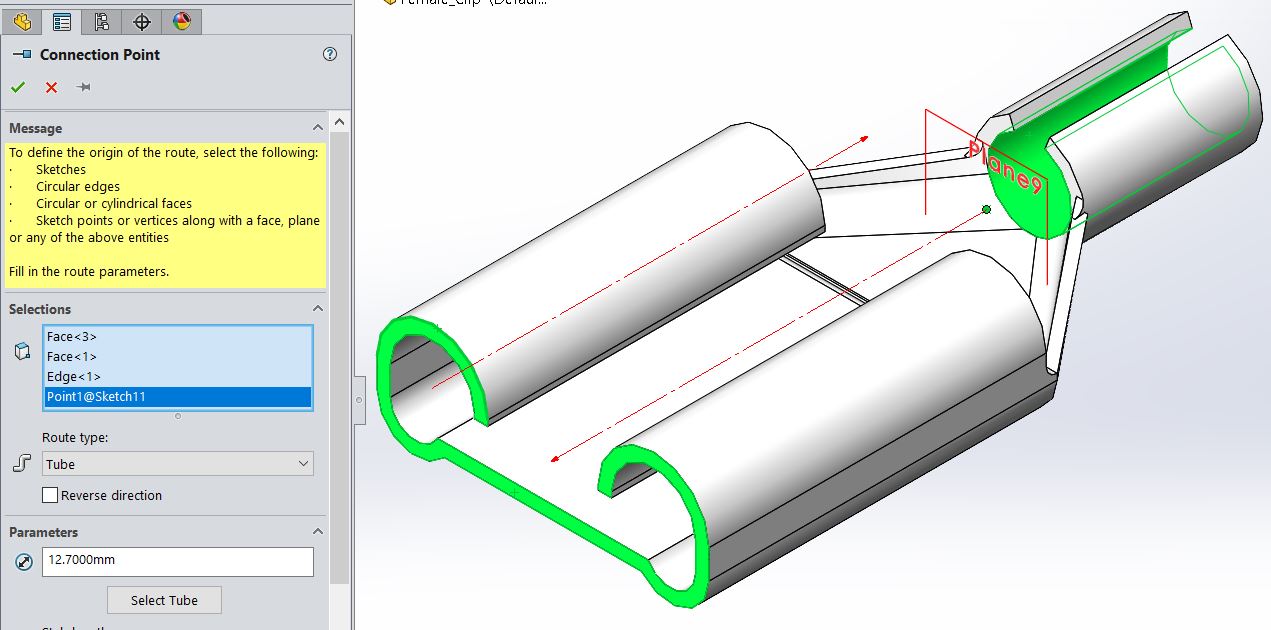The width and height of the screenshot is (1271, 630).
Task: Pin the PropertyManager with pushpin icon
Action: coord(84,88)
